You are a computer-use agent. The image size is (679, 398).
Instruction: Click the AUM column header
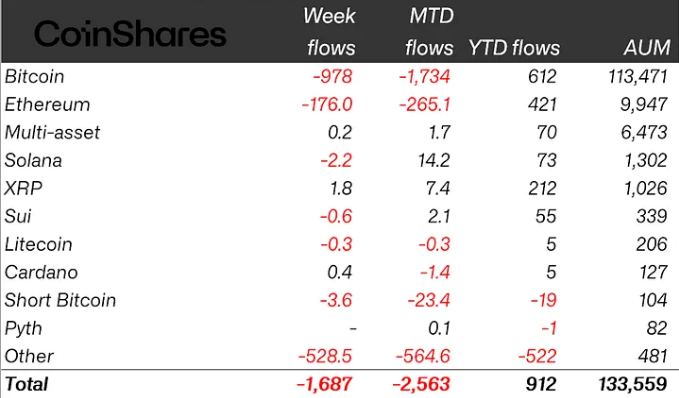(647, 48)
